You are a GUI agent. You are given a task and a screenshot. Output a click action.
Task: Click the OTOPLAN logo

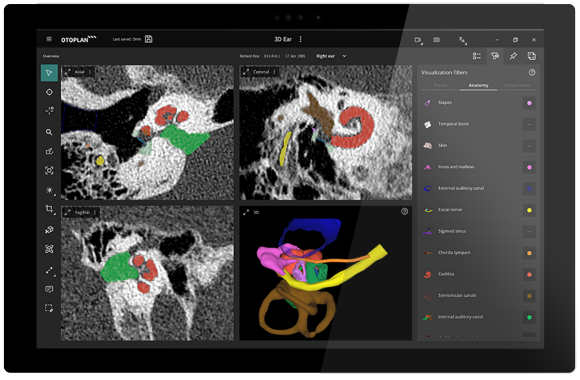tap(78, 39)
